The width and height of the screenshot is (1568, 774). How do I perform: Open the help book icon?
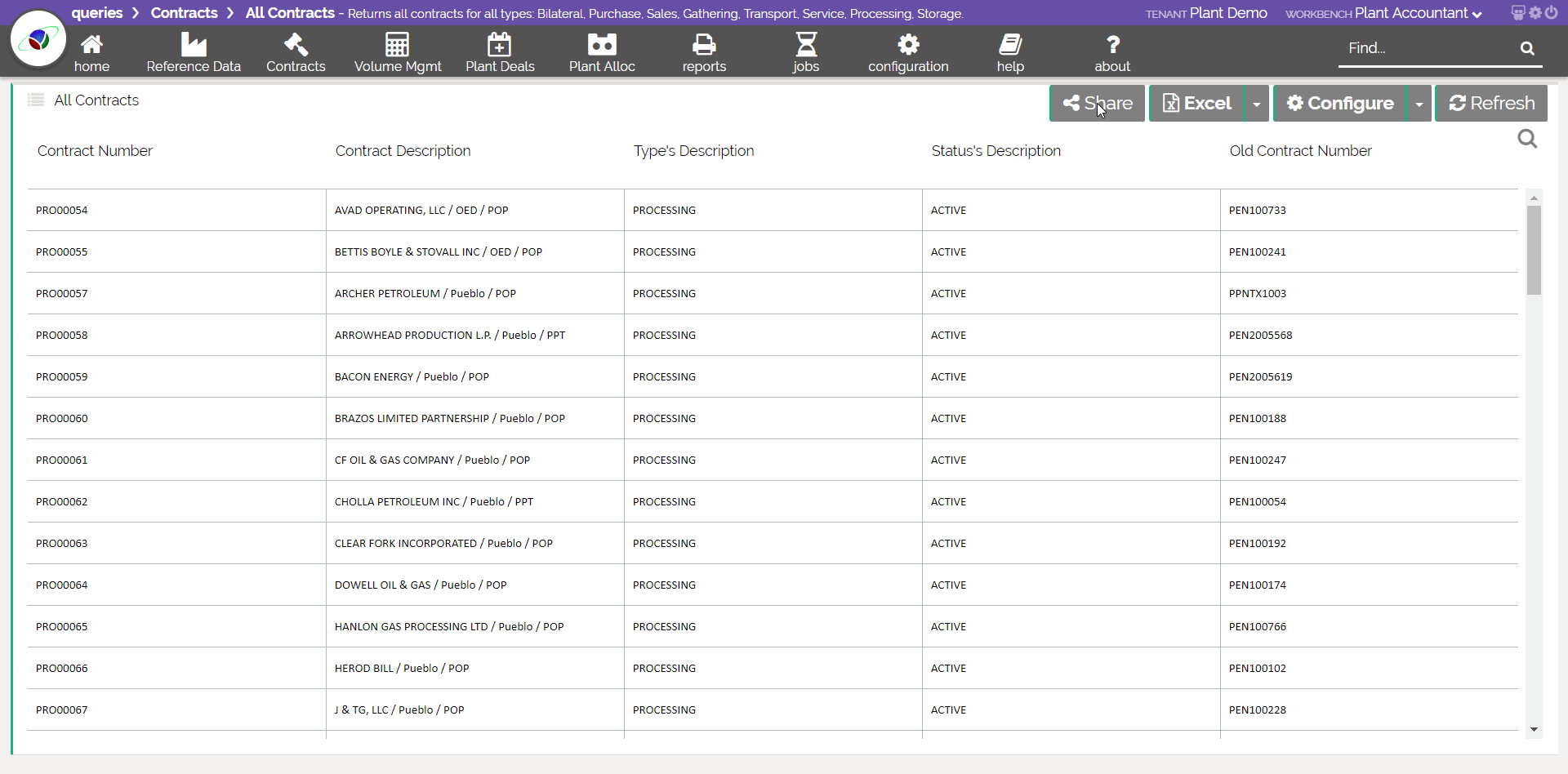[x=1010, y=44]
